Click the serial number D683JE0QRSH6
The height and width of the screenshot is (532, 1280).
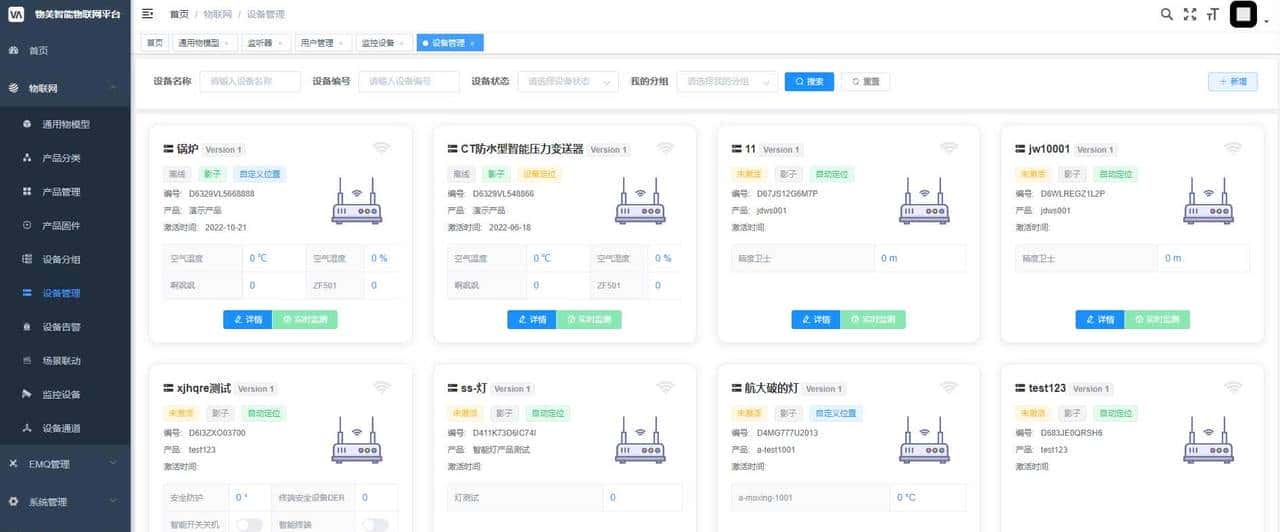1072,433
